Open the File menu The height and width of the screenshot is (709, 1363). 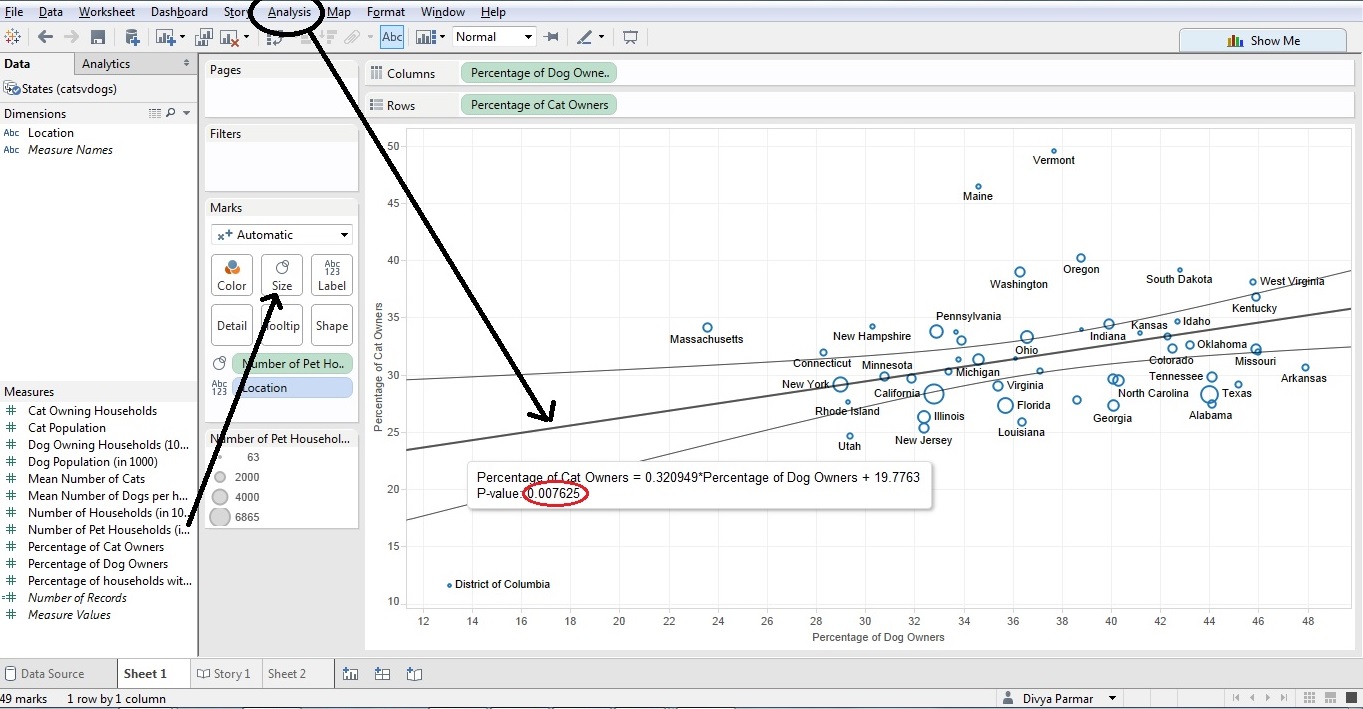pyautogui.click(x=14, y=12)
